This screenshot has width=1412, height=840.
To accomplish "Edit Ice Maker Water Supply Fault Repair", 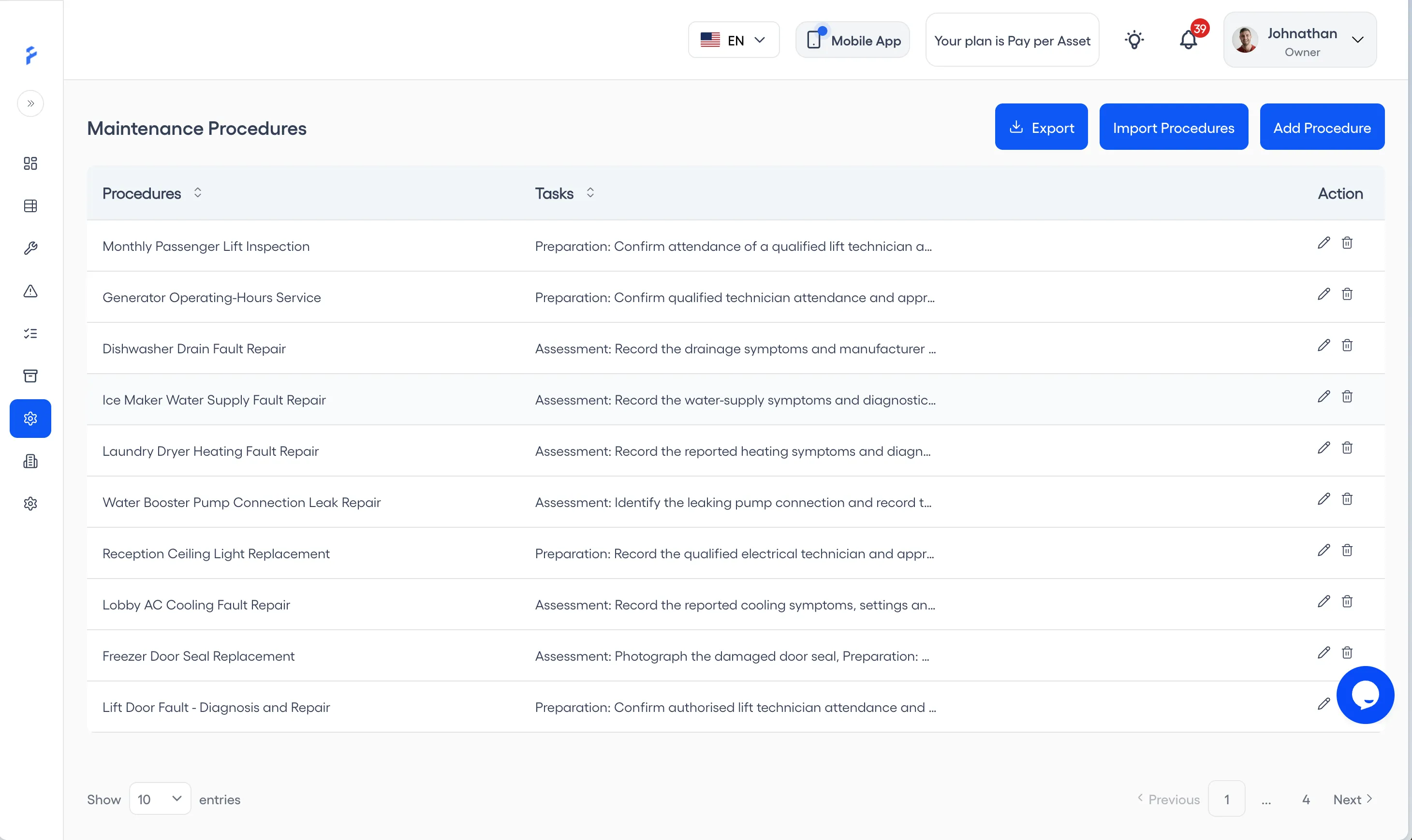I will click(1324, 397).
